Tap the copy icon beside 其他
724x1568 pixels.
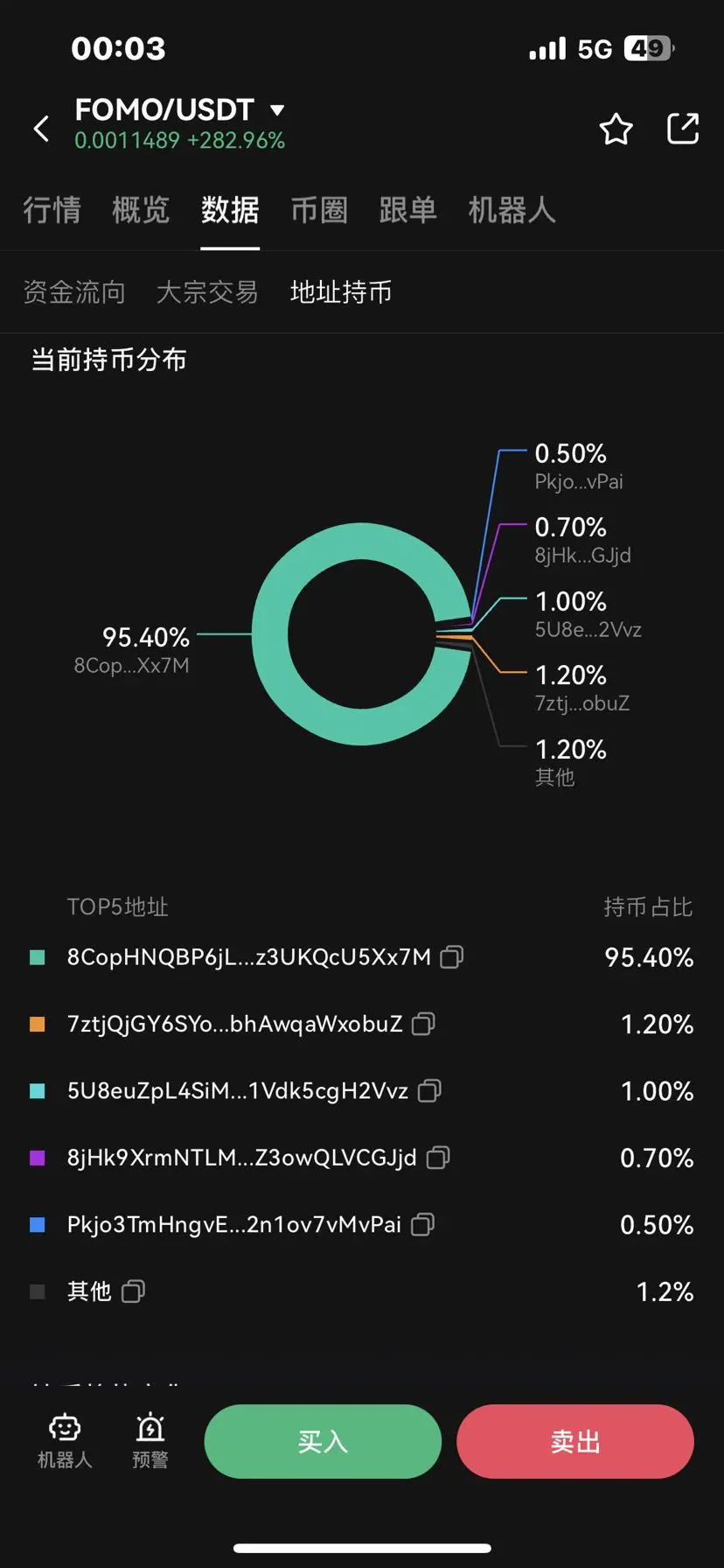click(133, 1291)
